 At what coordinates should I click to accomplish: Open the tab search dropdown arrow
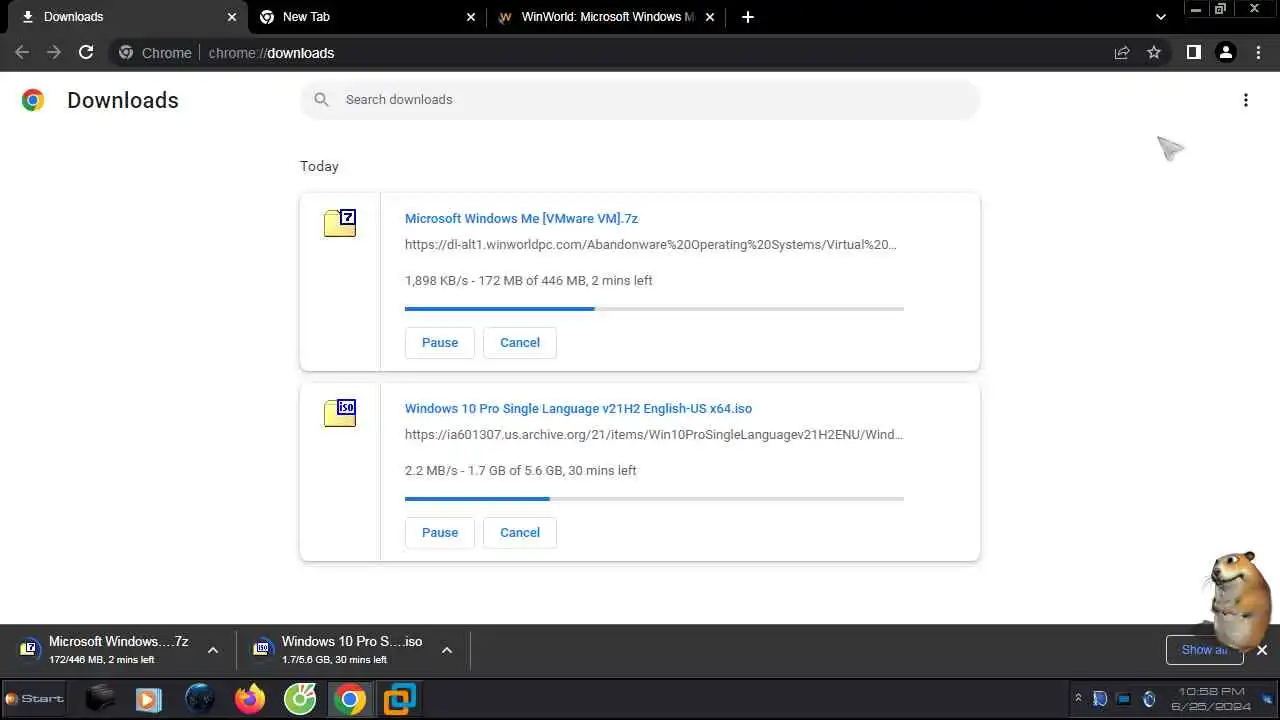pos(1160,17)
